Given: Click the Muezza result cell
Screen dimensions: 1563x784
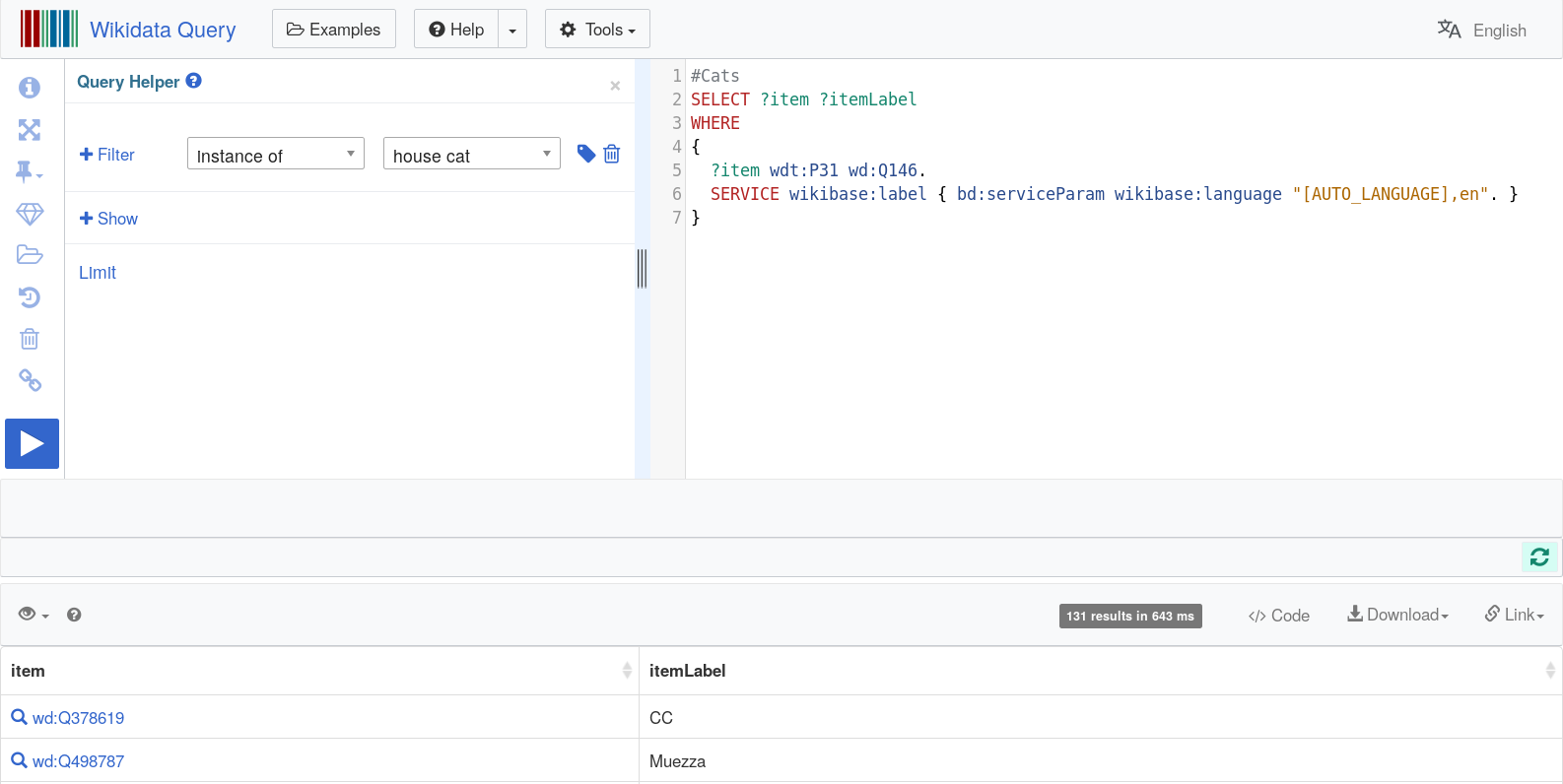Looking at the screenshot, I should (x=1100, y=761).
